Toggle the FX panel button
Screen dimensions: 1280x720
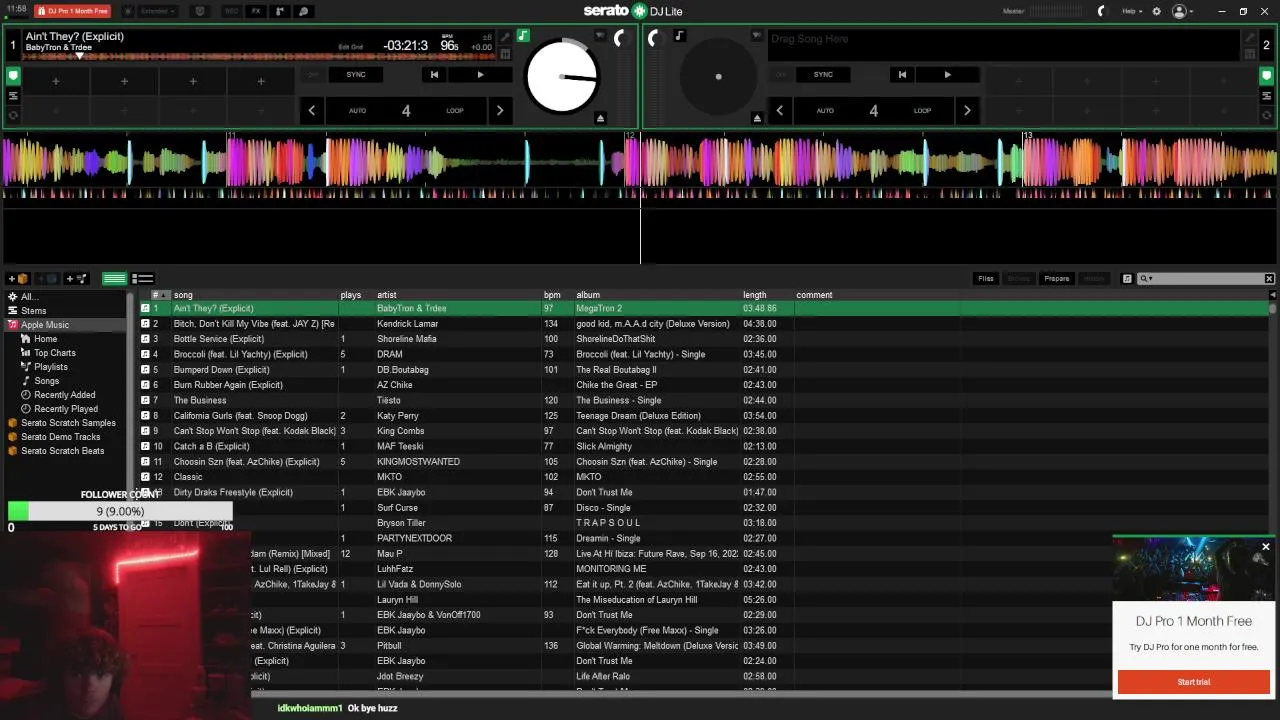pyautogui.click(x=256, y=11)
